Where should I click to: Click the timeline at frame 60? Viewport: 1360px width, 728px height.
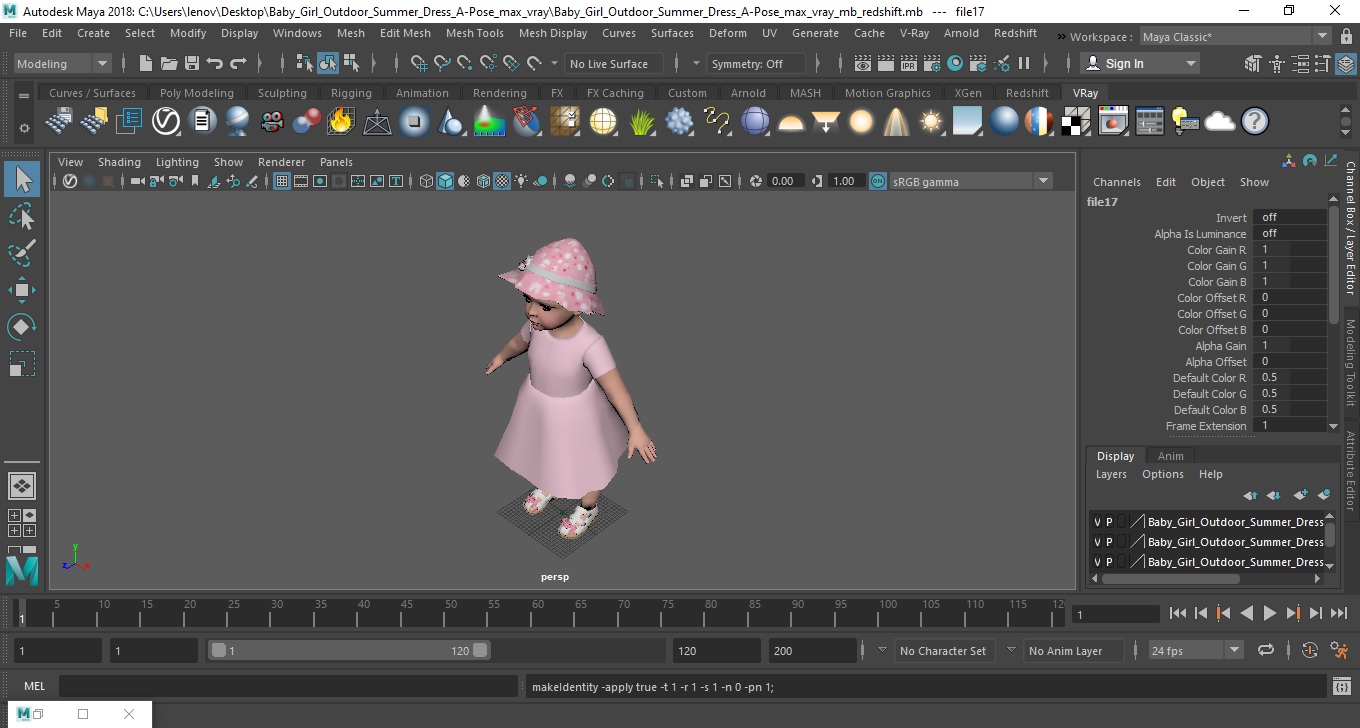coord(537,613)
